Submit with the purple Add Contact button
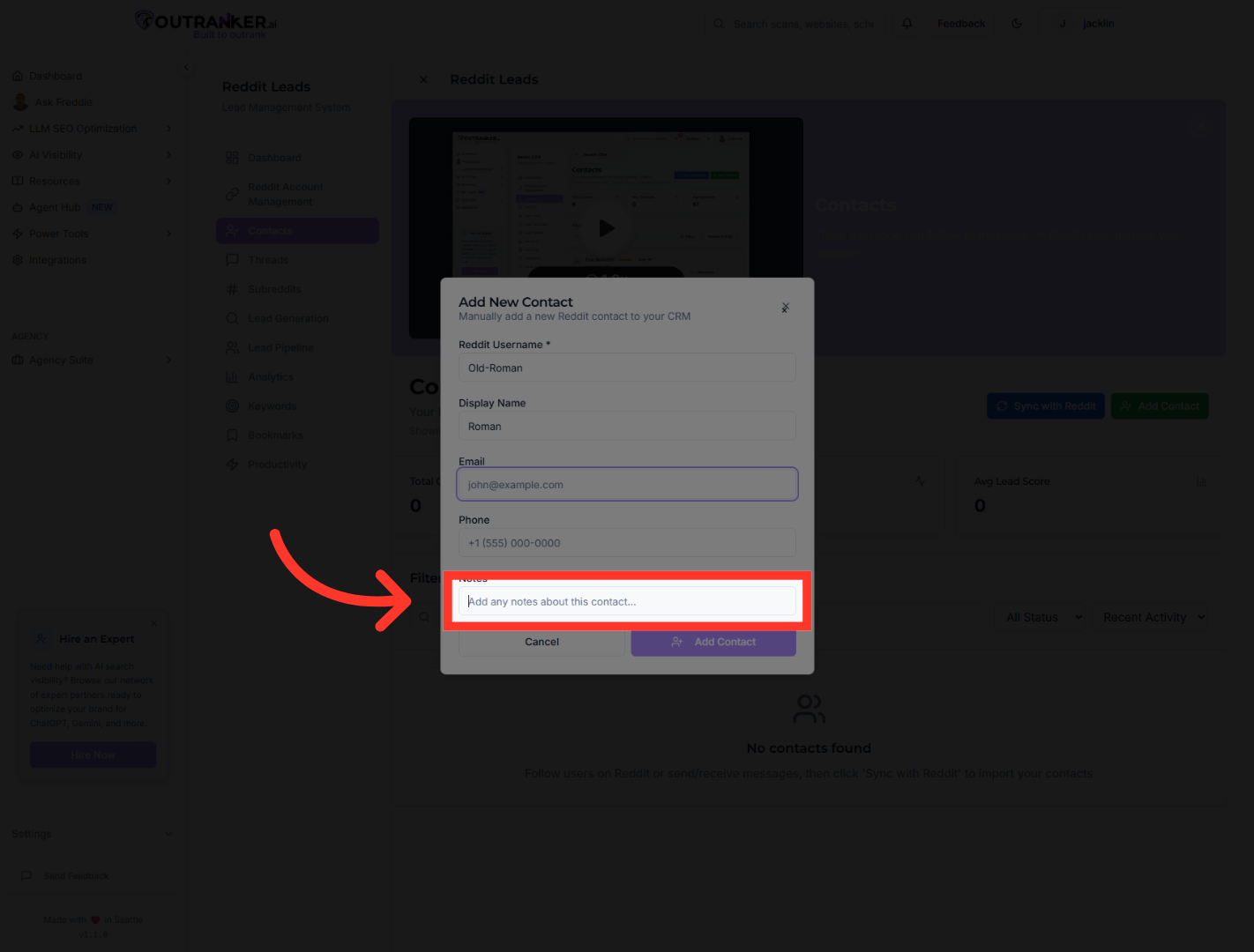 (x=713, y=643)
